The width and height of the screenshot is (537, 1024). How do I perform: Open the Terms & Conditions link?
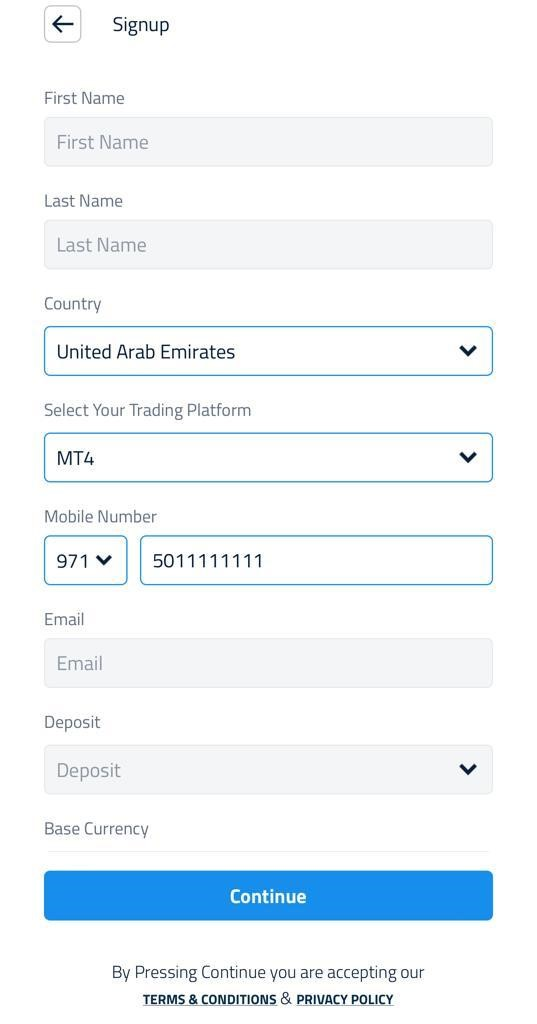coord(210,999)
